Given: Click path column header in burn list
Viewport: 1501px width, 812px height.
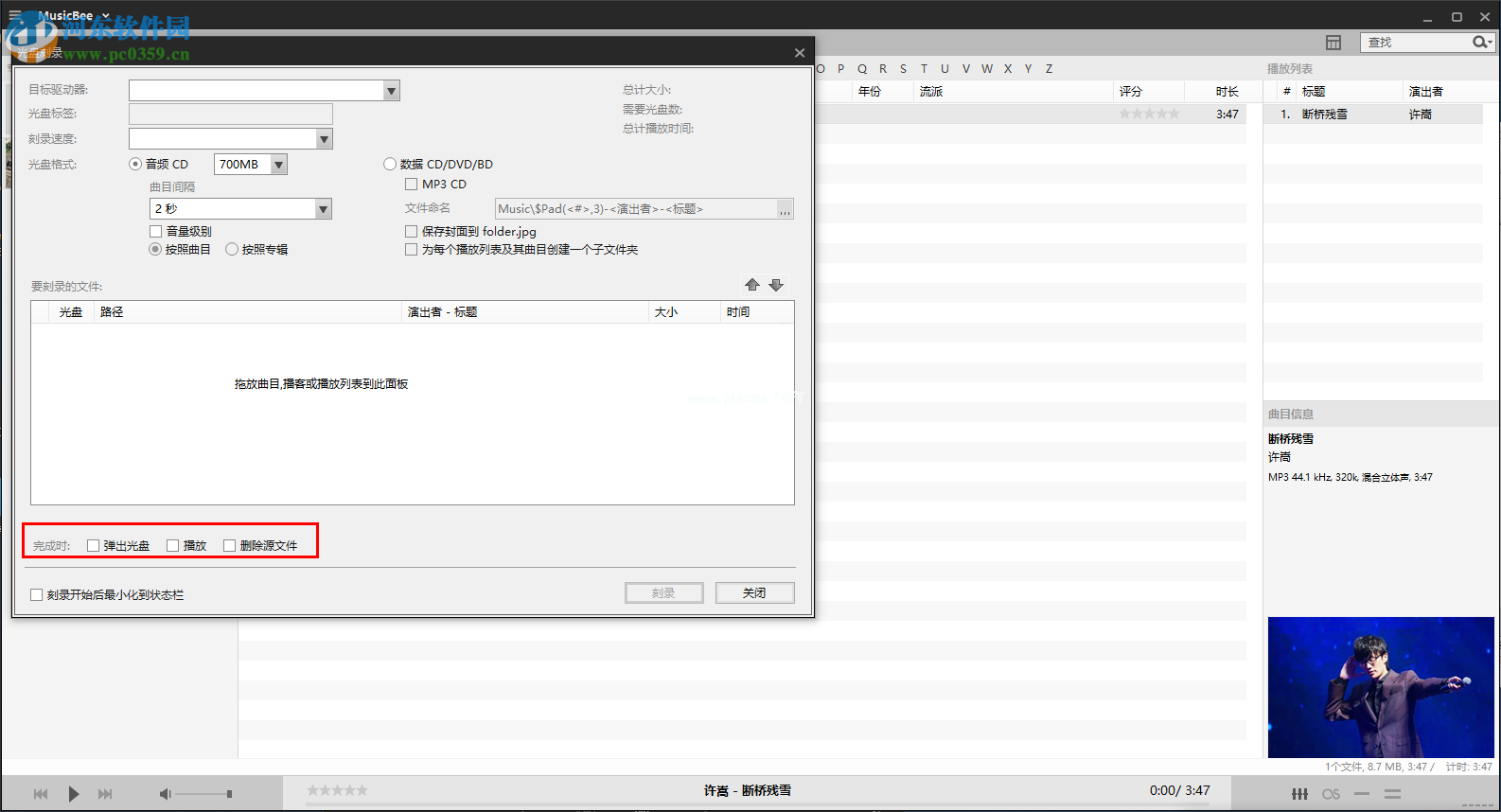Looking at the screenshot, I should 112,312.
